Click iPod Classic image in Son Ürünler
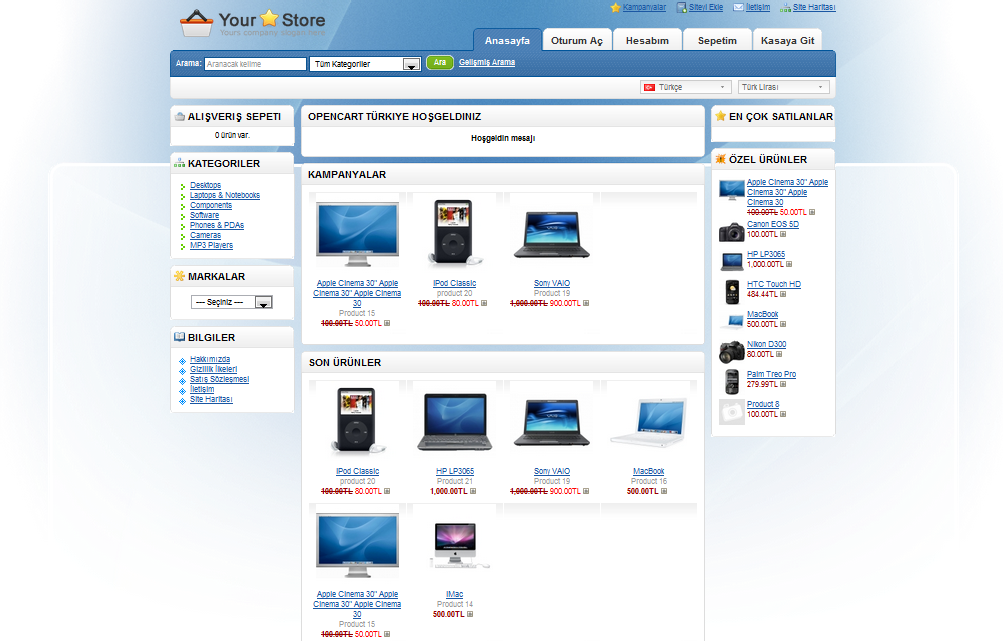This screenshot has height=641, width=1003. (358, 420)
